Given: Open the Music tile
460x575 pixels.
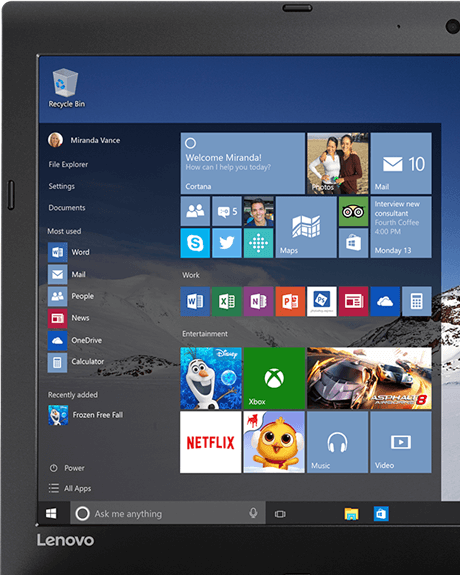Looking at the screenshot, I should (337, 442).
